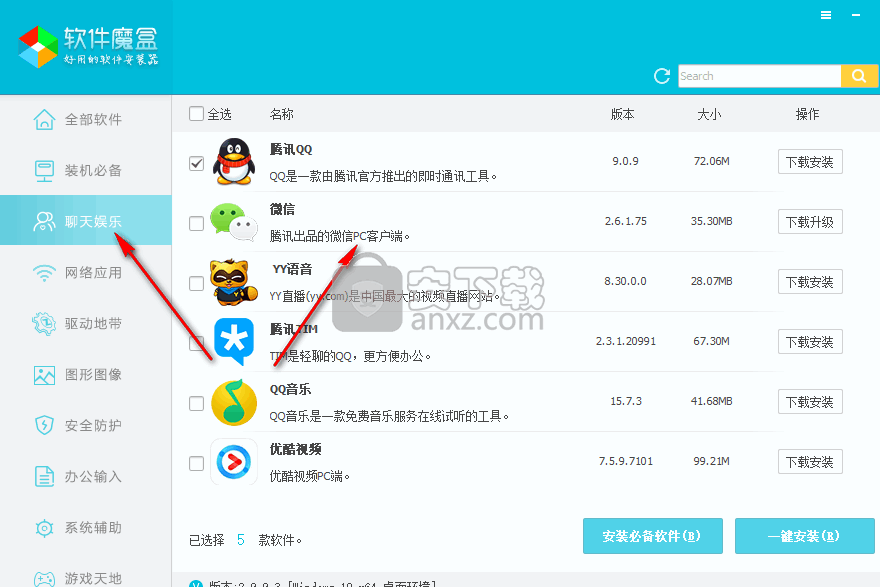Click the 优酷视频 size value 99.21M

[712, 461]
